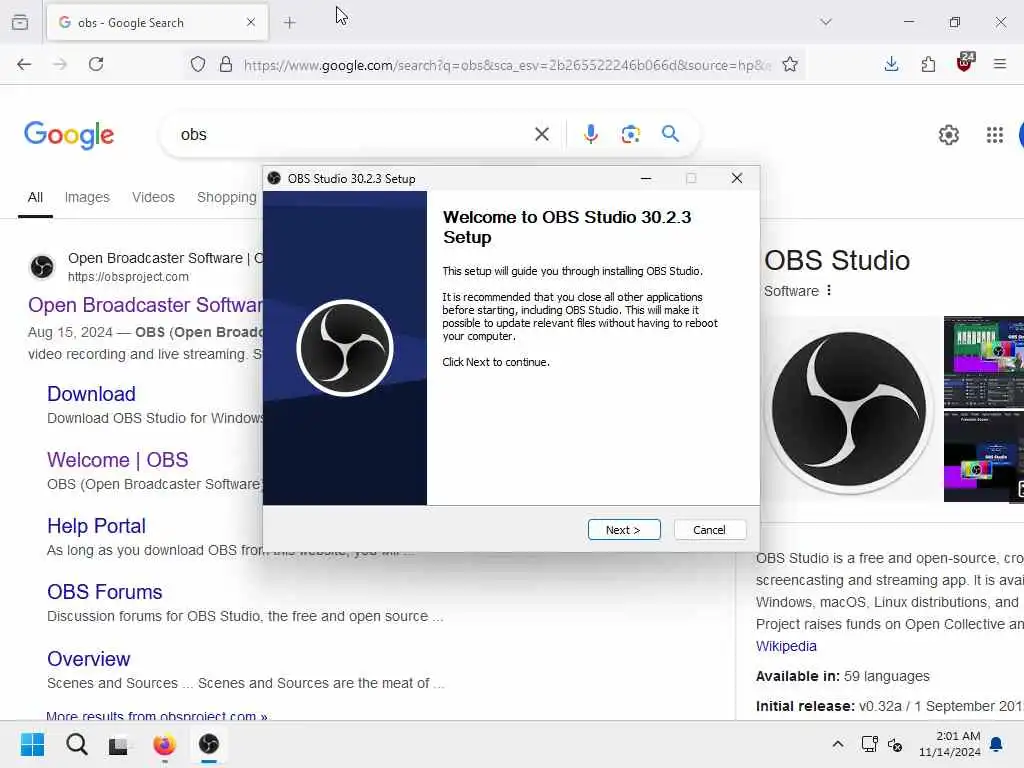The width and height of the screenshot is (1024, 768).
Task: Open Windows taskbar search
Action: [76, 744]
